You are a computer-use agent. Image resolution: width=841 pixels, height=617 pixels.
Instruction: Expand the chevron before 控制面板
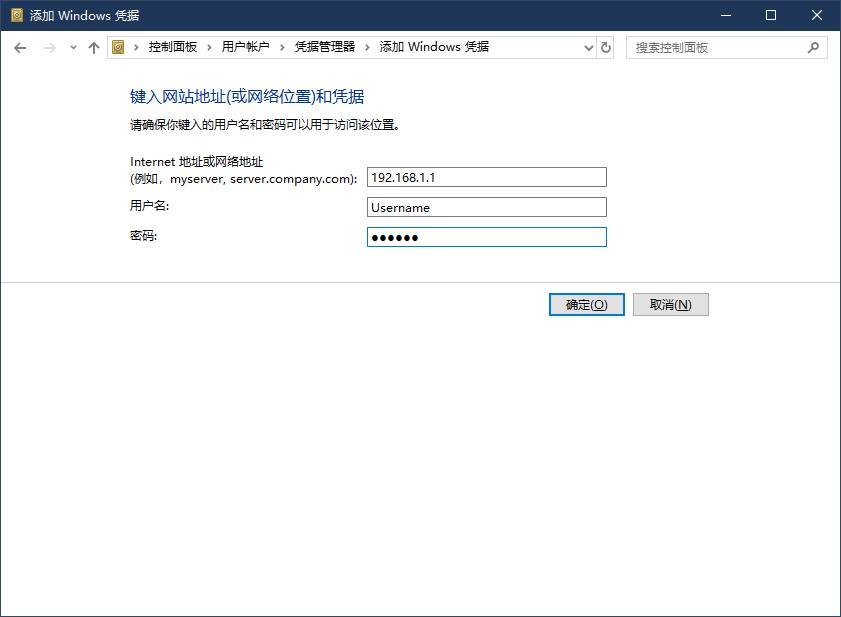(136, 47)
